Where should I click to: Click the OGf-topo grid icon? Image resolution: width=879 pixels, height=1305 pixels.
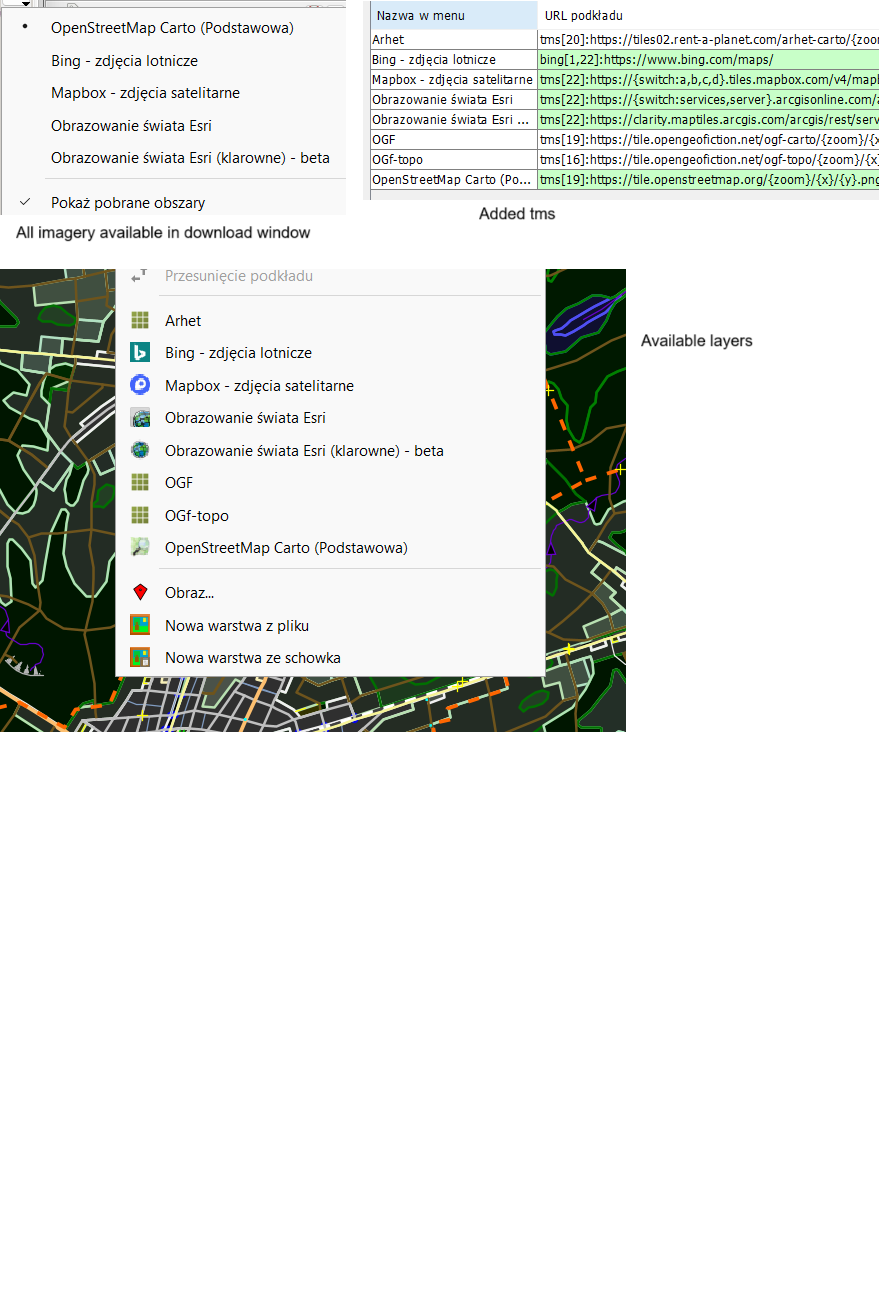pyautogui.click(x=141, y=516)
